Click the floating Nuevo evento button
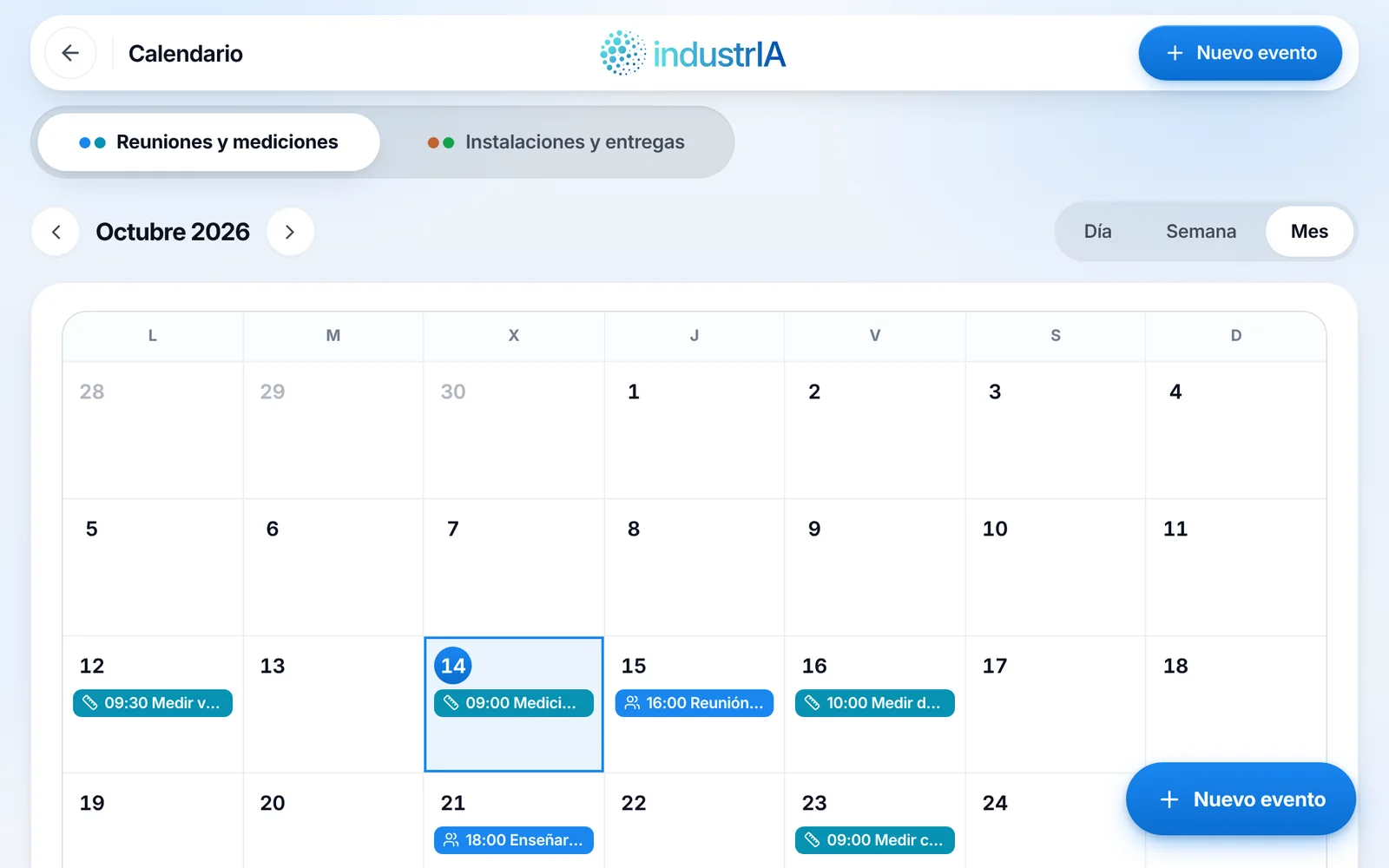Viewport: 1389px width, 868px height. point(1241,799)
